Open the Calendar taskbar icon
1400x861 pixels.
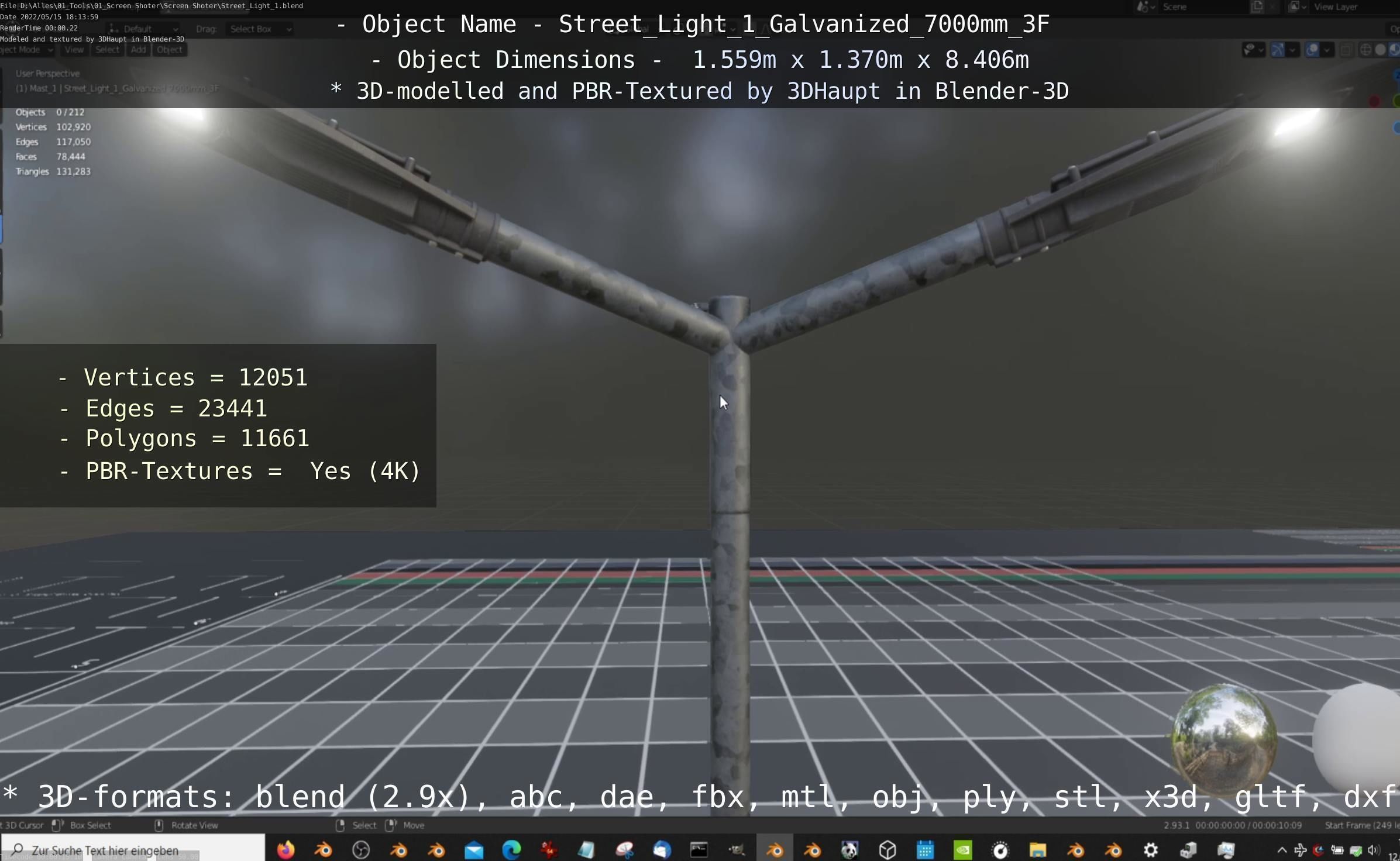(925, 850)
